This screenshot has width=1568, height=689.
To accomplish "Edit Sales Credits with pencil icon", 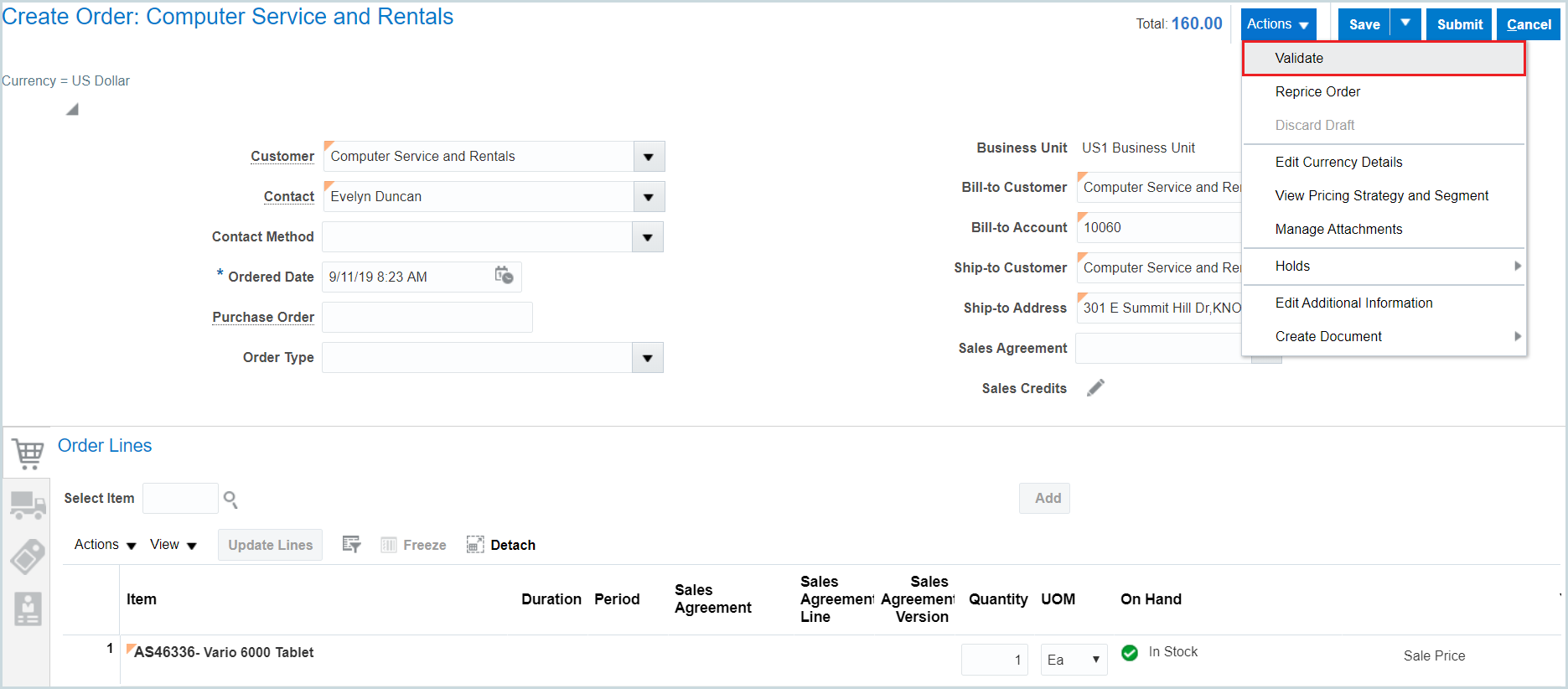I will [x=1095, y=387].
